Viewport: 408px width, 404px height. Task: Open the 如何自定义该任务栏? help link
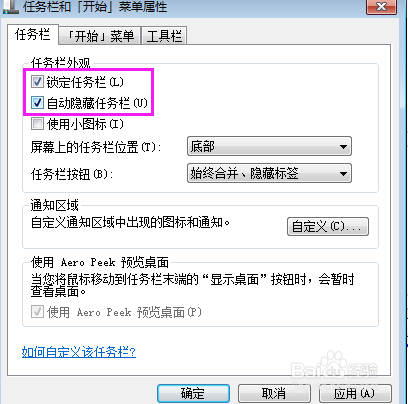point(79,352)
